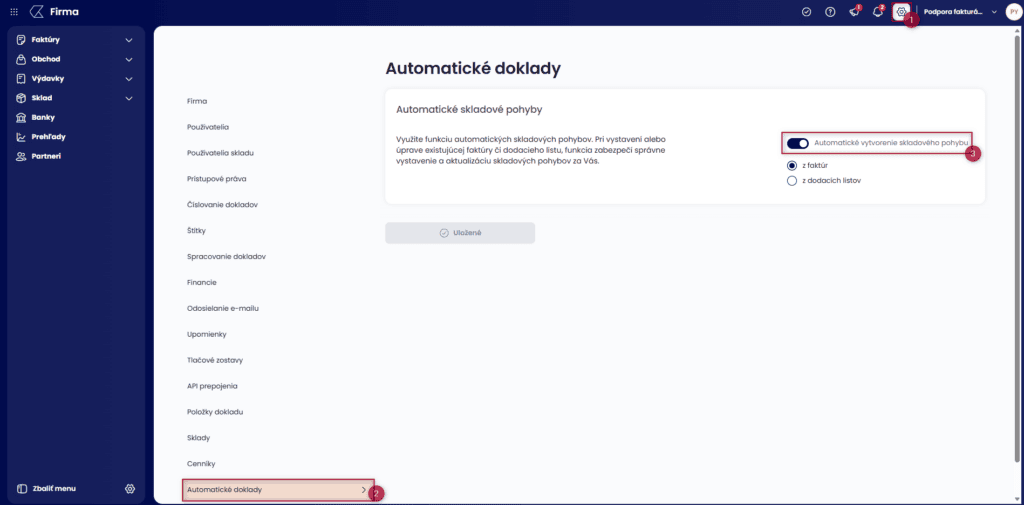Image resolution: width=1024 pixels, height=505 pixels.
Task: Open the apps grid icon
Action: (14, 12)
